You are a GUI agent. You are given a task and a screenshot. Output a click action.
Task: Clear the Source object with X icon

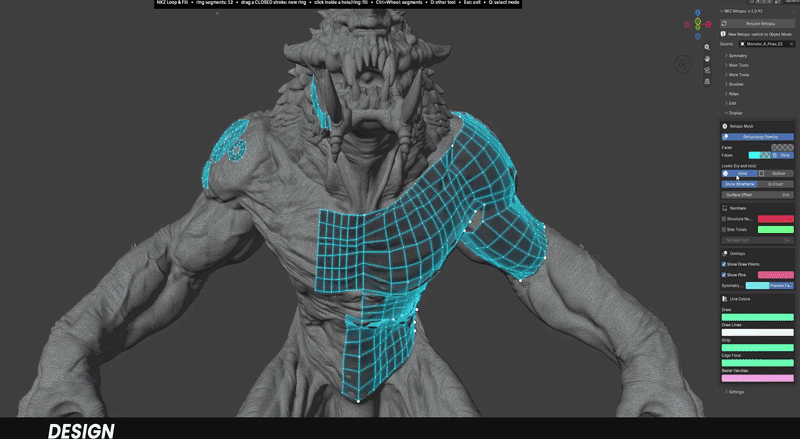791,44
